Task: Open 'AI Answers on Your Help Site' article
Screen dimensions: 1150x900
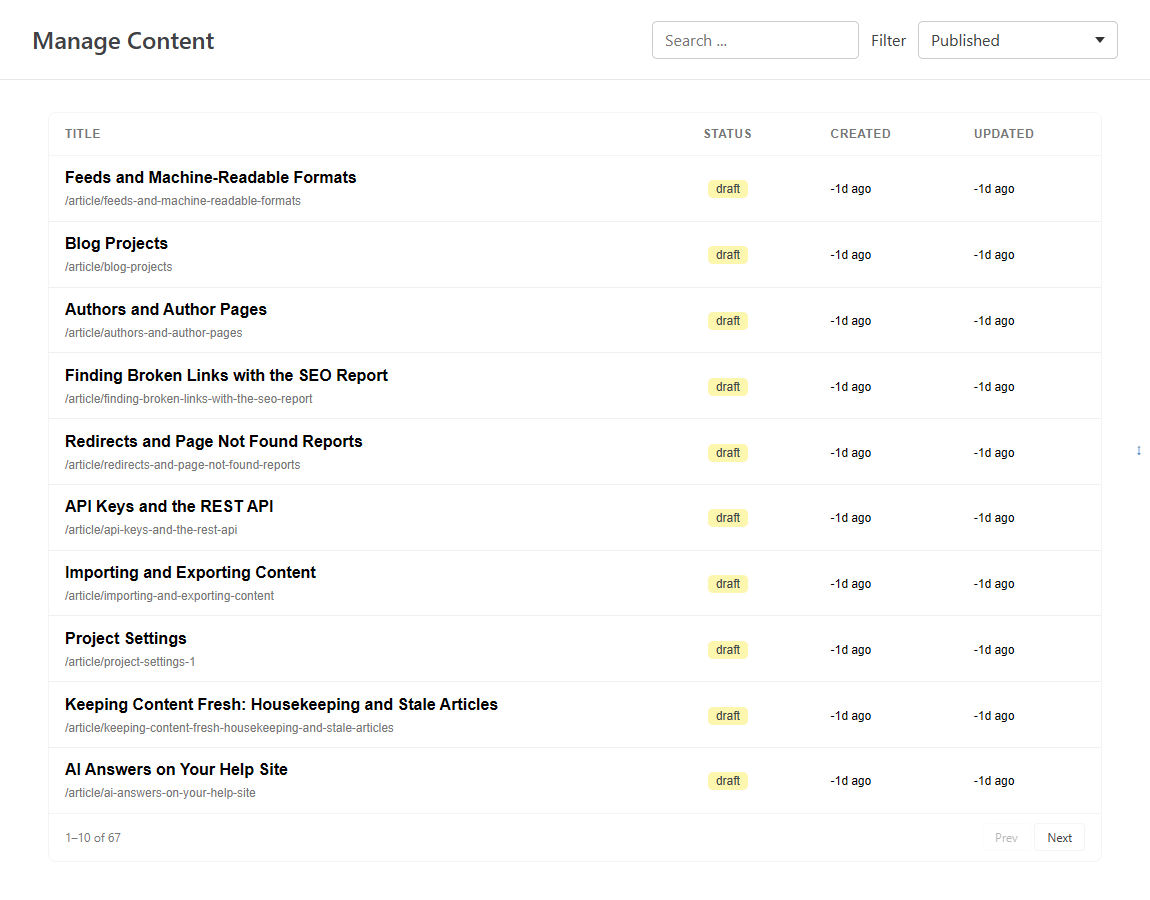Action: pyautogui.click(x=176, y=769)
